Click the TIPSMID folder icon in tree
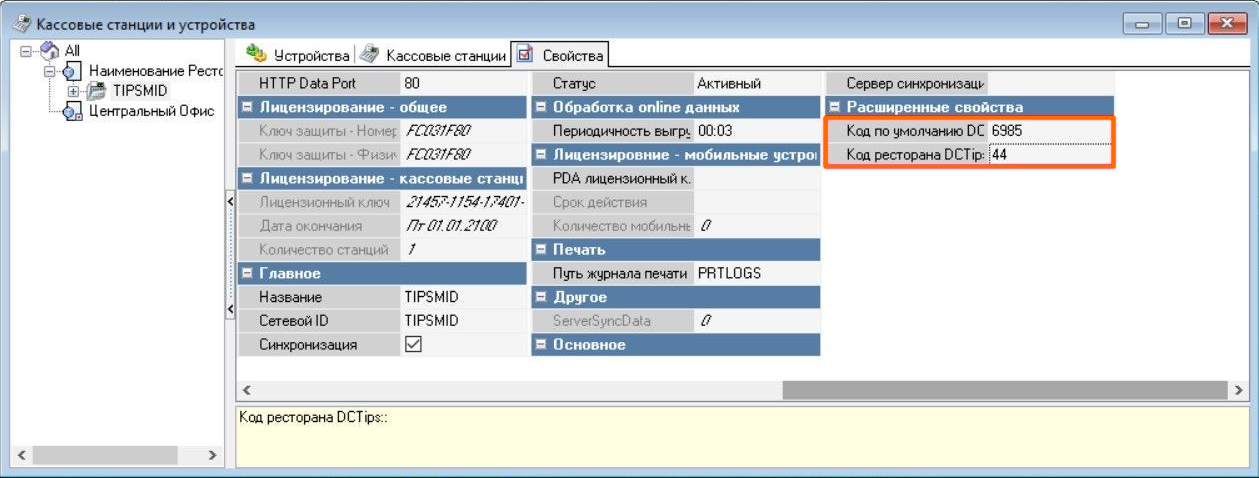1259x478 pixels. (96, 91)
